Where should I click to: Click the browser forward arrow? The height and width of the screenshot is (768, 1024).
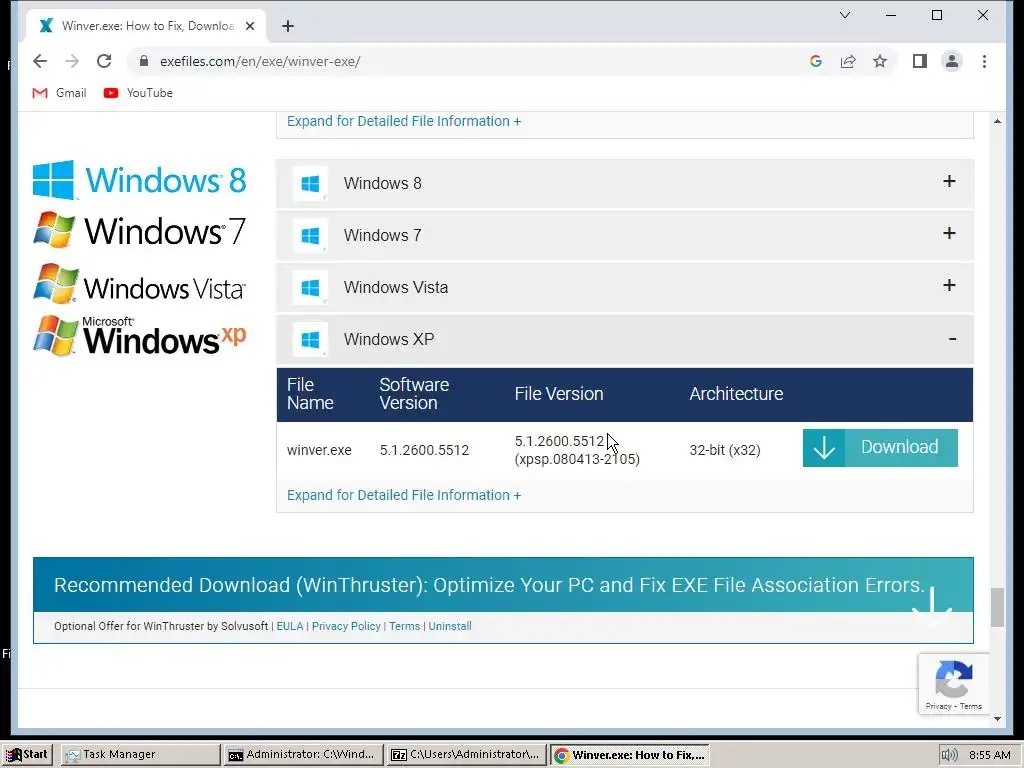click(72, 61)
